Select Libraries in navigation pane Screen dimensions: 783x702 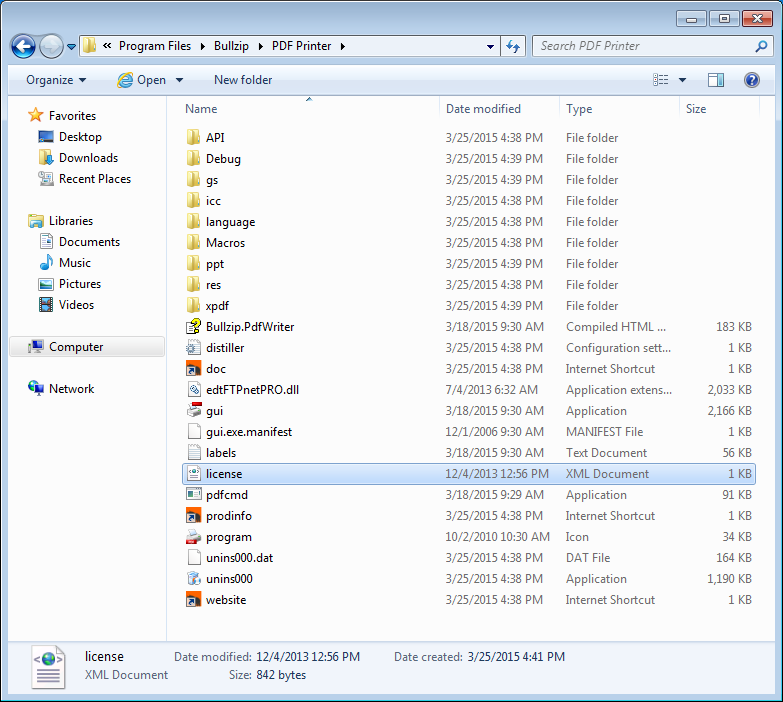tap(61, 221)
